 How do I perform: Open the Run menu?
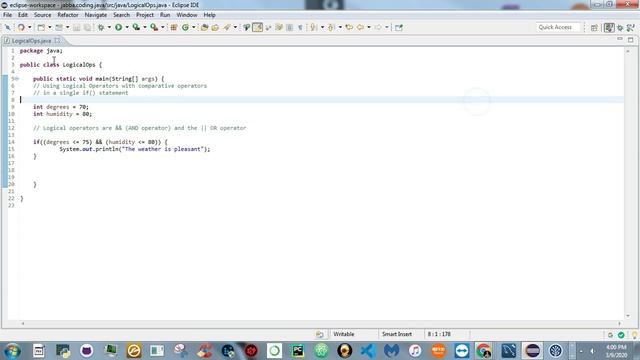coord(165,15)
